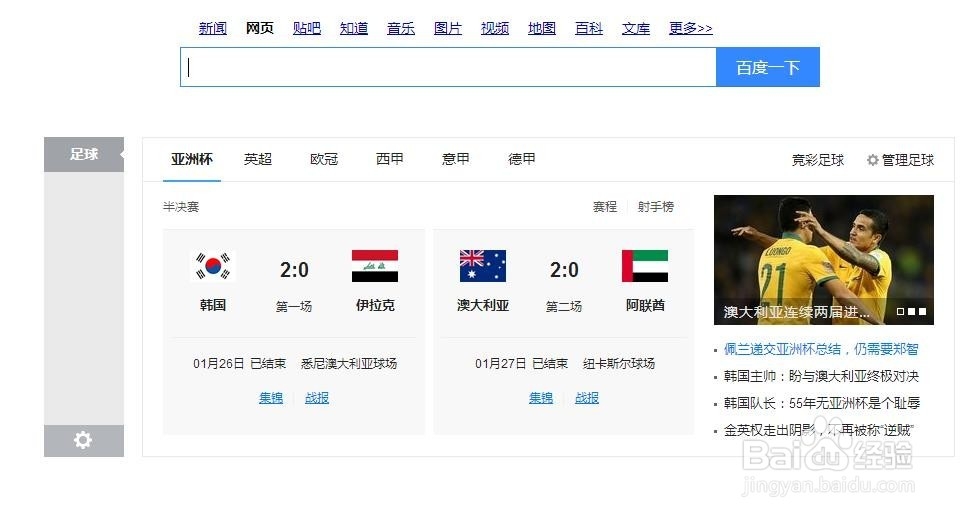Switch to the 意甲 tab
967x519 pixels.
456,159
